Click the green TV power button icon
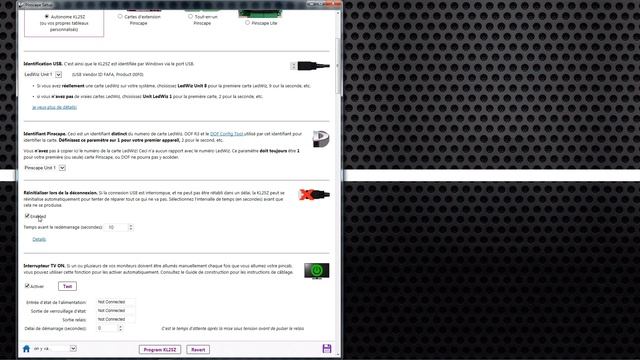The image size is (640, 360). (317, 270)
